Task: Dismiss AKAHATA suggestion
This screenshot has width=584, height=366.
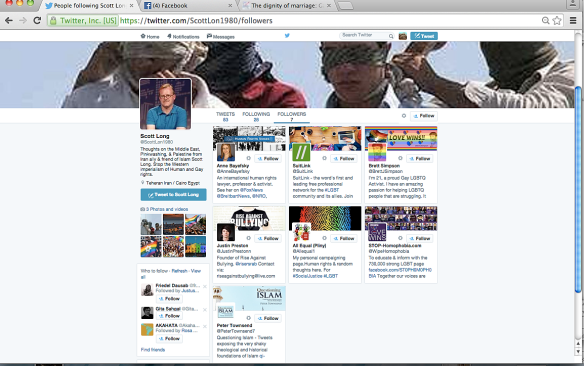Action: tap(204, 326)
